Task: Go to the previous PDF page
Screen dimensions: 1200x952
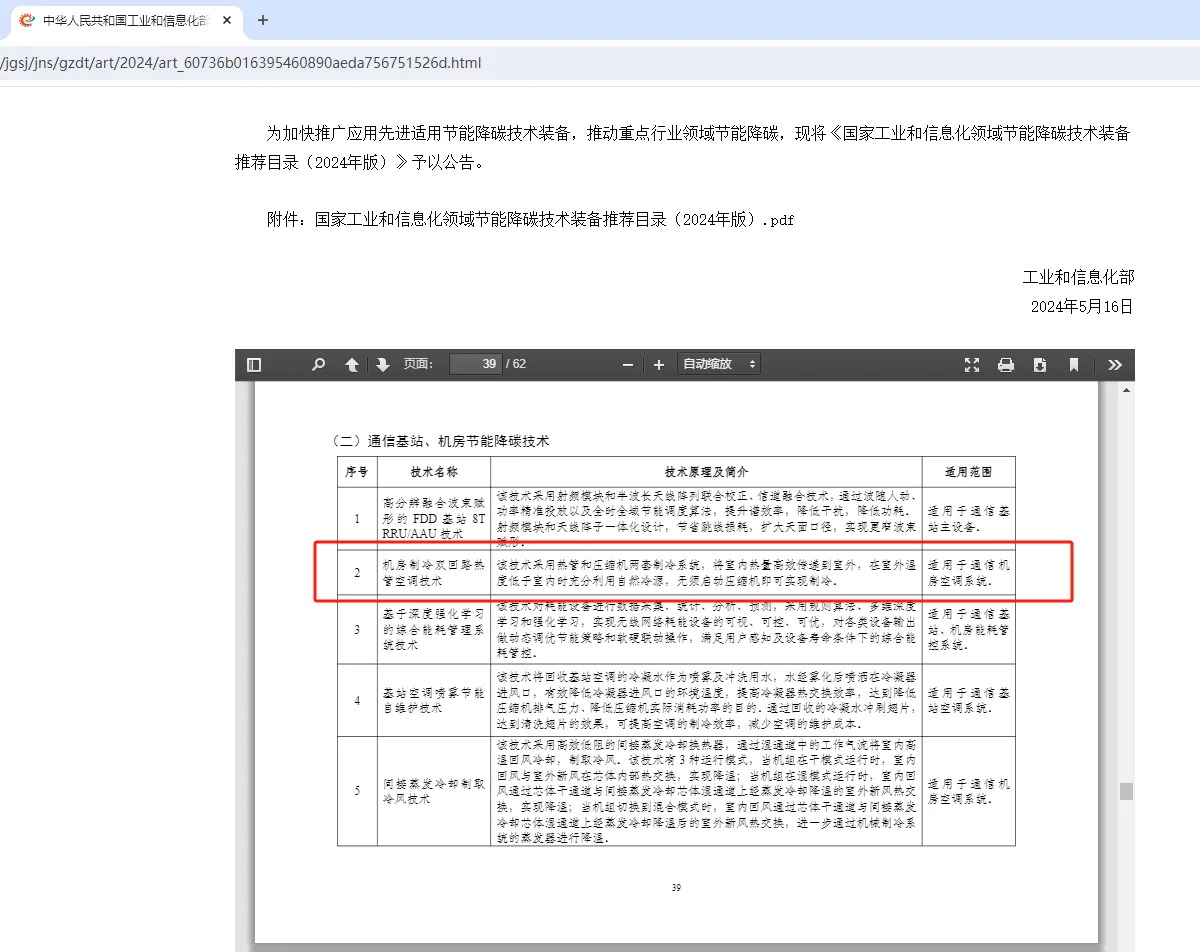Action: pyautogui.click(x=351, y=364)
